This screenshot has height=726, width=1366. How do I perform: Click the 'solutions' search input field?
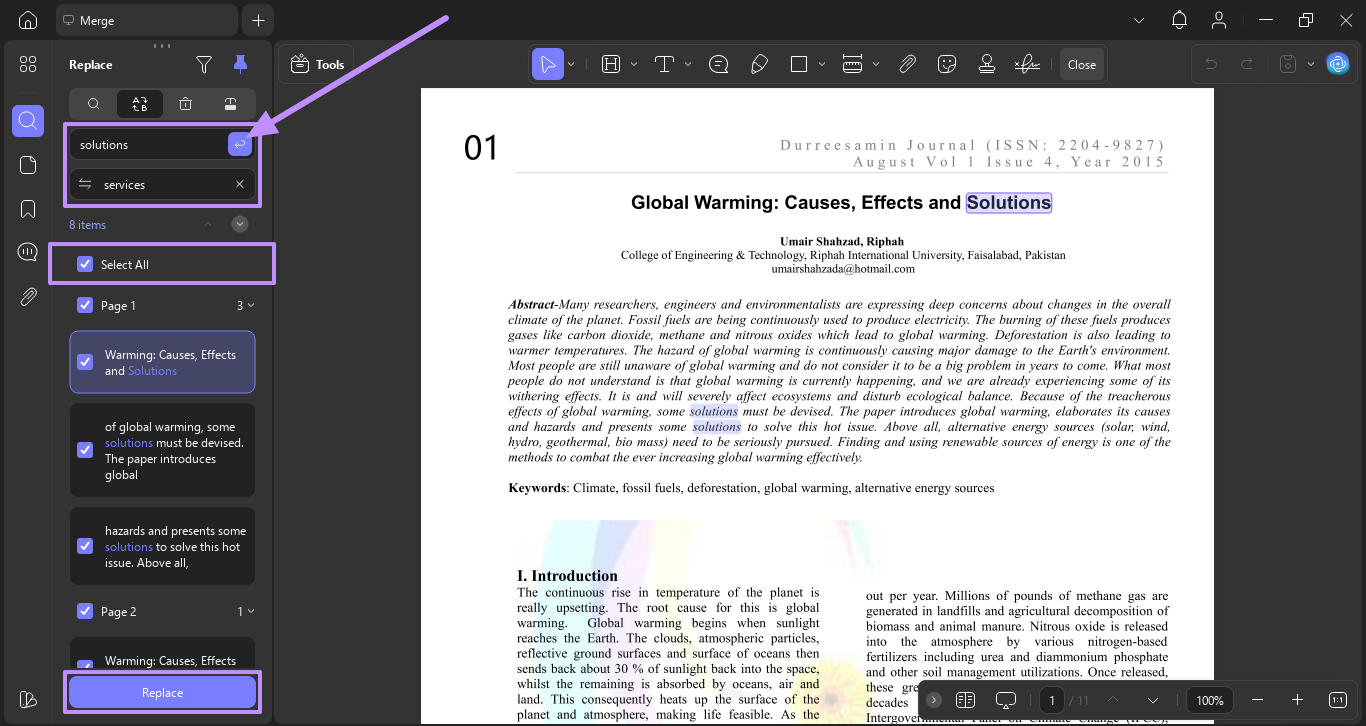click(x=150, y=145)
